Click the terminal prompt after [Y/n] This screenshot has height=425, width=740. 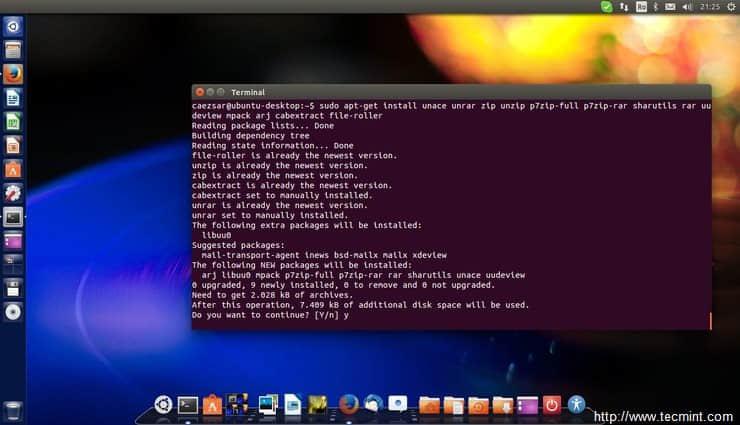pos(355,316)
